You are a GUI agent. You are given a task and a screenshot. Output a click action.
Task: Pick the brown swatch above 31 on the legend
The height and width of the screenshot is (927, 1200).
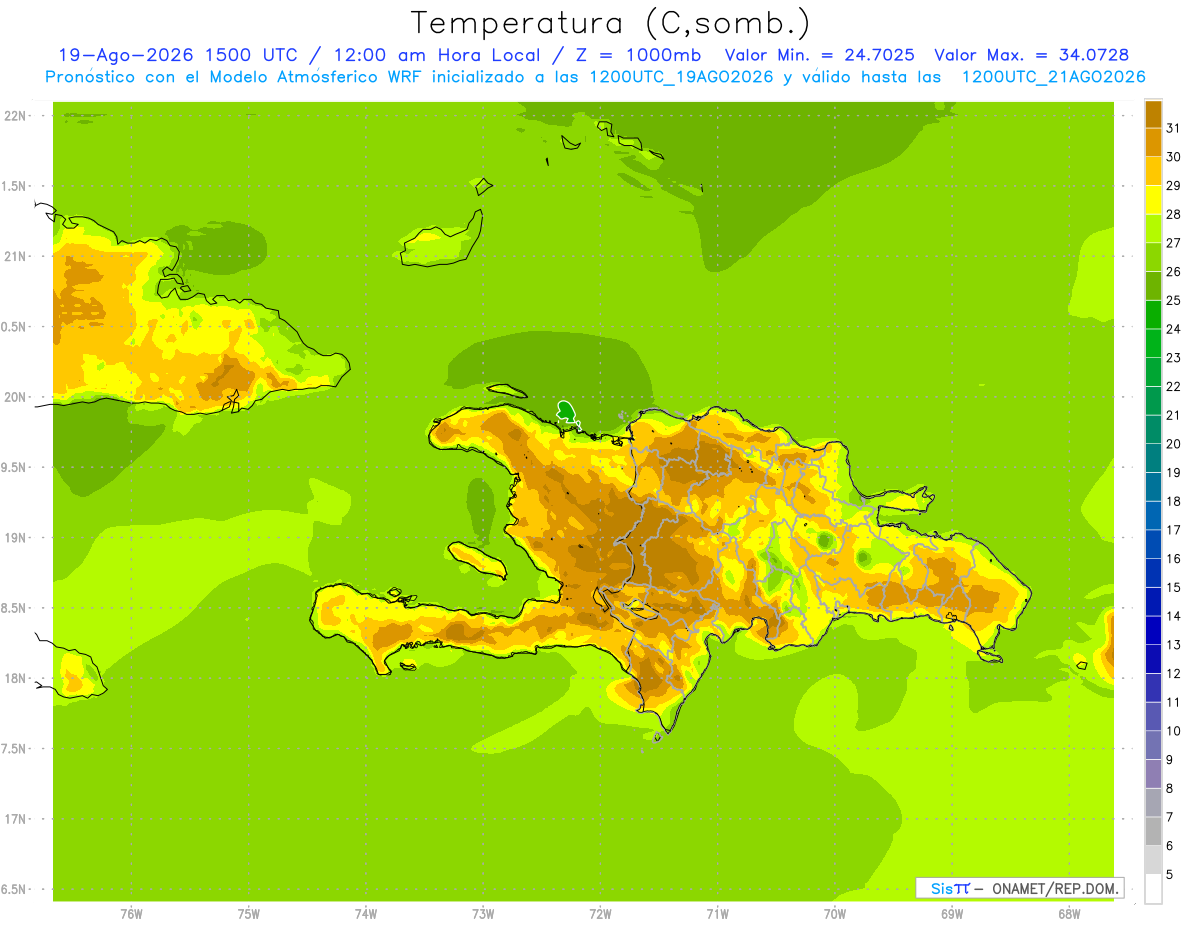(x=1153, y=114)
